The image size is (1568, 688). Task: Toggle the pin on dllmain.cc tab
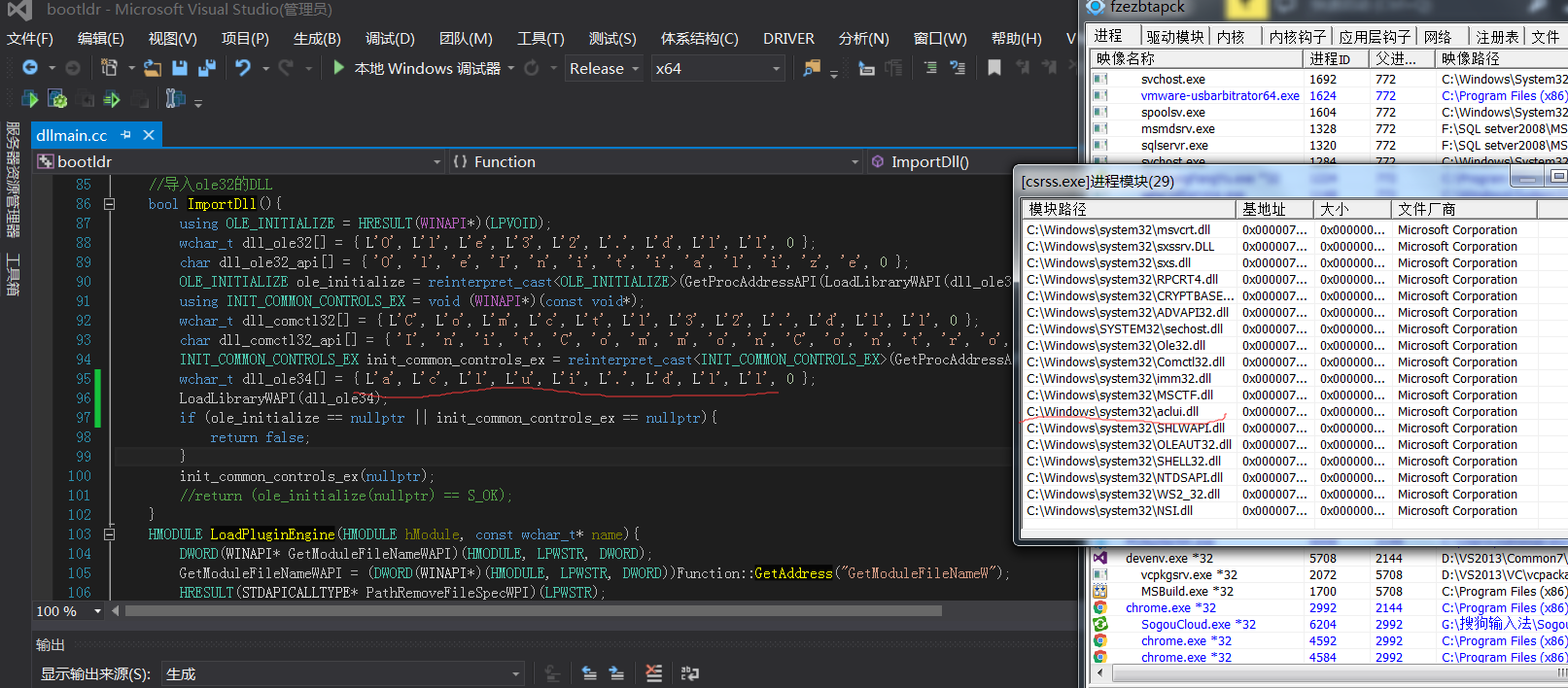tap(126, 135)
